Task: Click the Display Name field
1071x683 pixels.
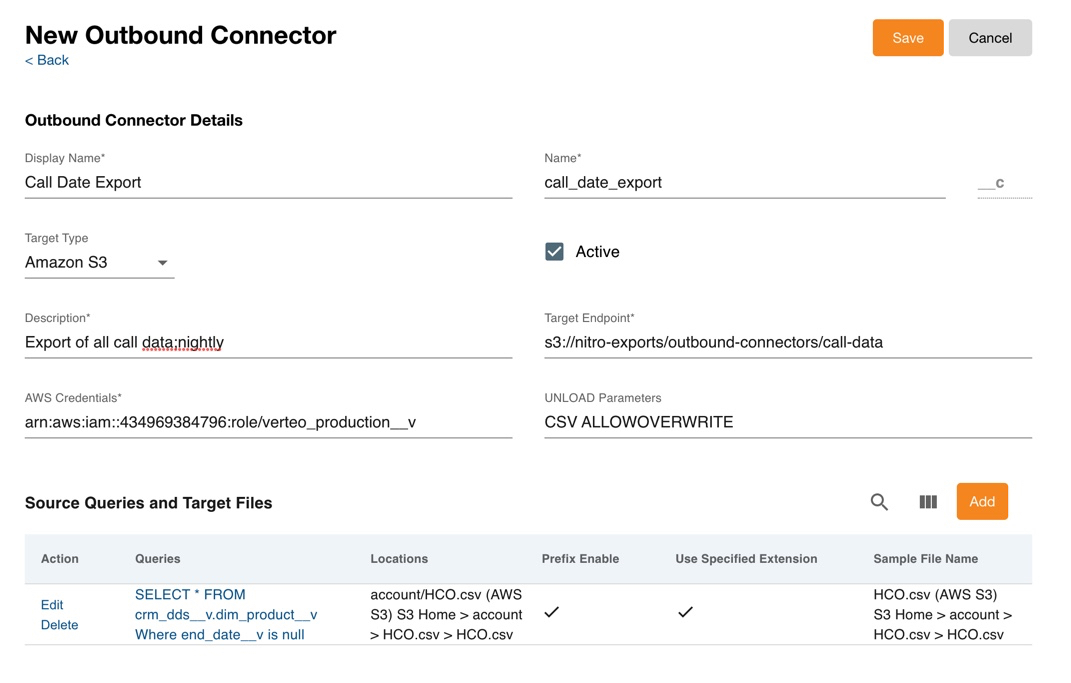Action: click(x=268, y=183)
